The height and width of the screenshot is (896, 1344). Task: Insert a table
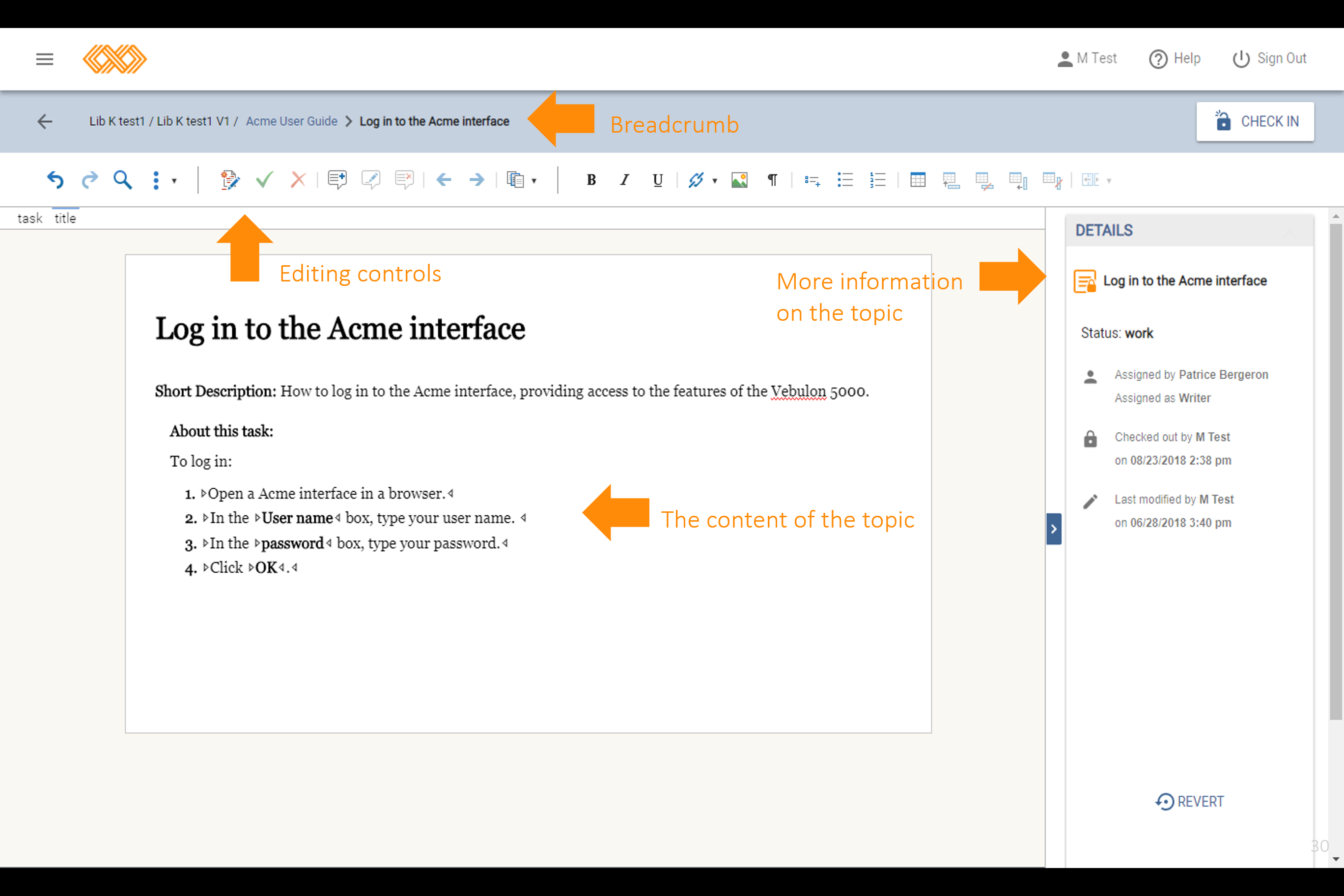click(x=918, y=180)
